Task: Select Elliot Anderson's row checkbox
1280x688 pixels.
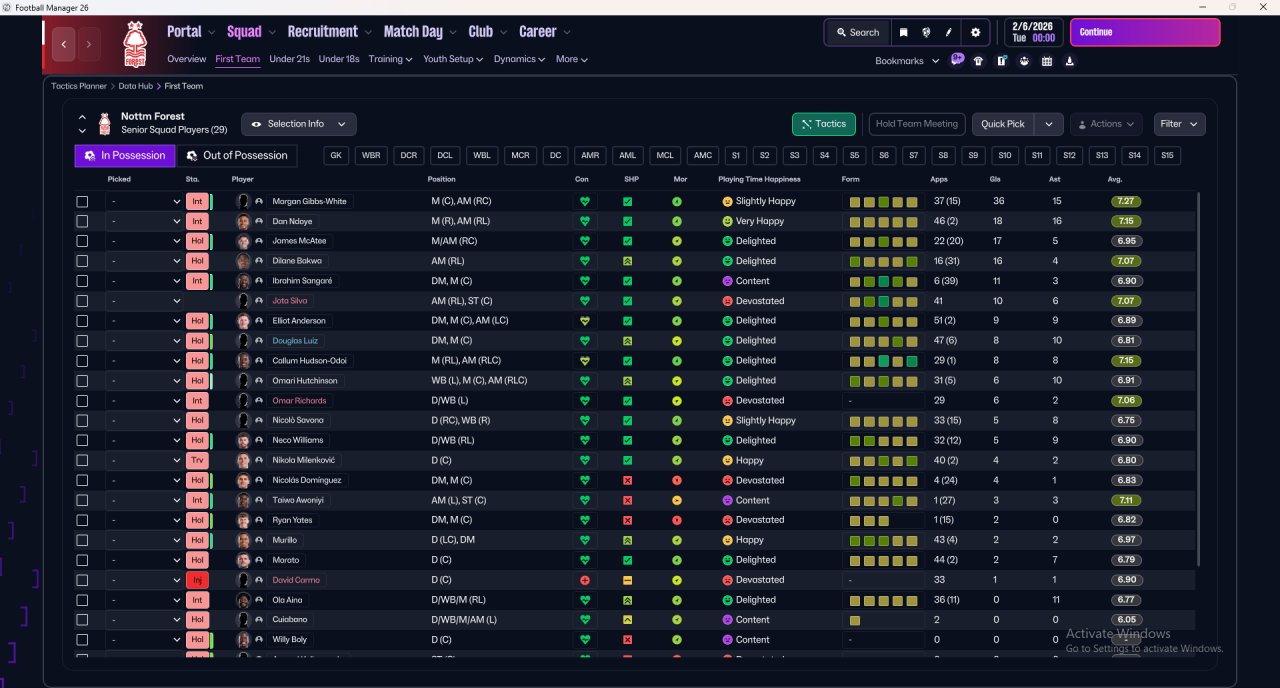Action: pyautogui.click(x=82, y=321)
